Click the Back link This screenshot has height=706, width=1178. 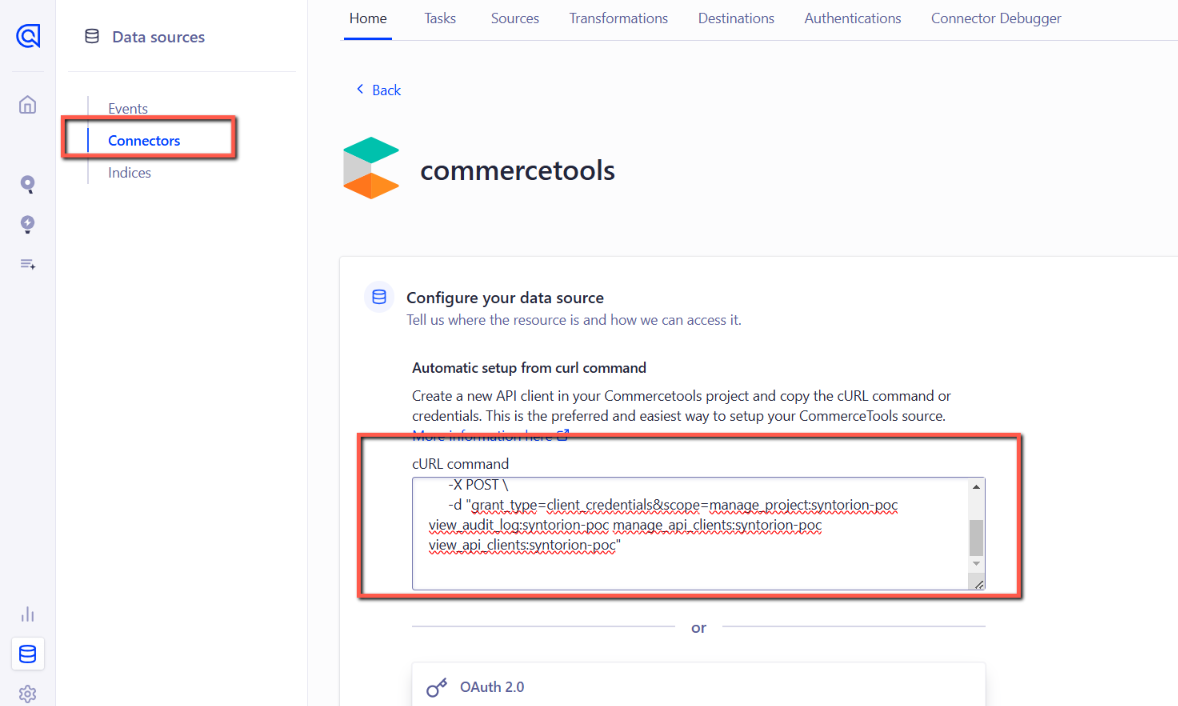coord(378,89)
